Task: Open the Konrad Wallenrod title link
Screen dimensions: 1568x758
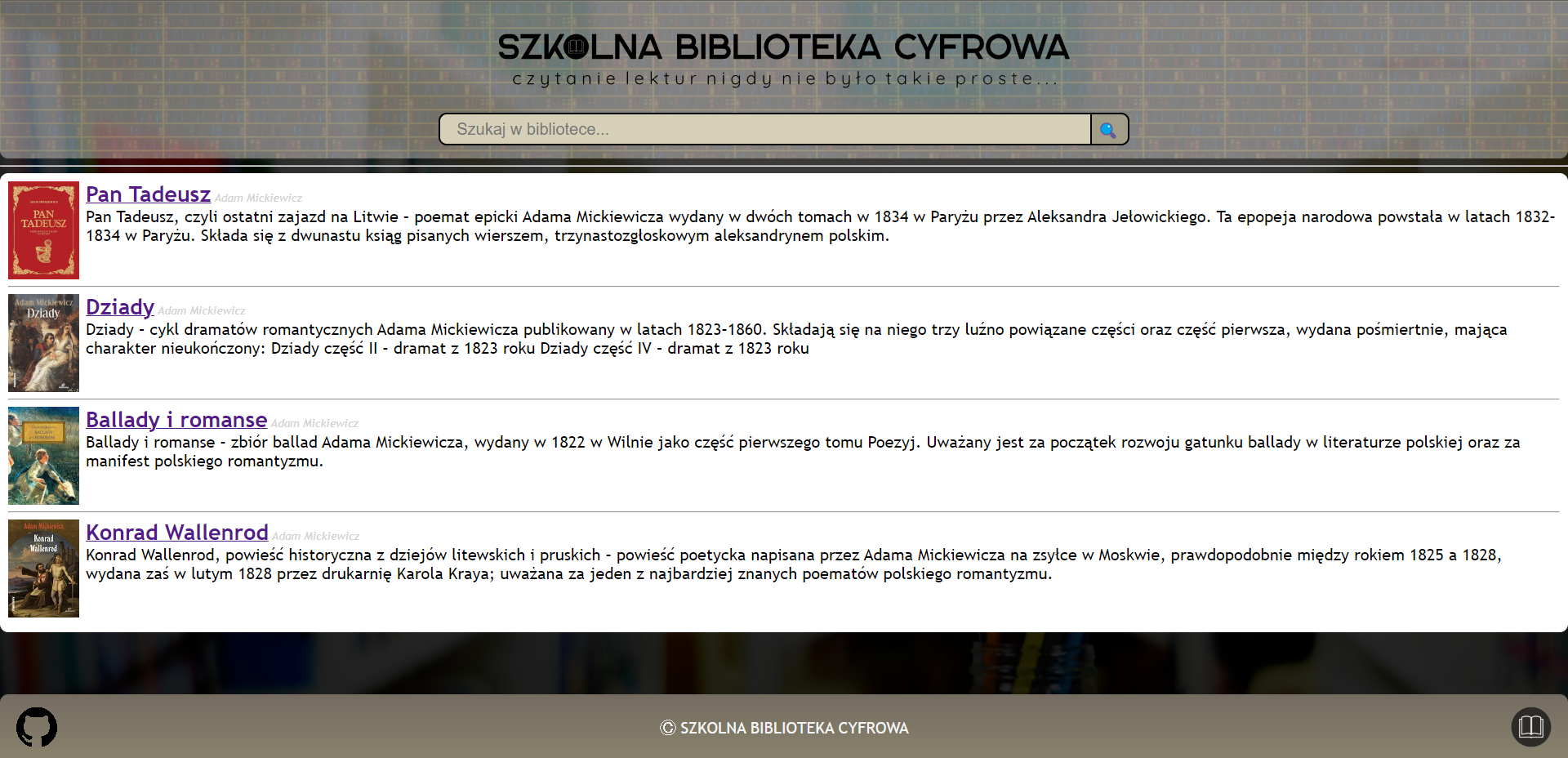Action: [176, 533]
